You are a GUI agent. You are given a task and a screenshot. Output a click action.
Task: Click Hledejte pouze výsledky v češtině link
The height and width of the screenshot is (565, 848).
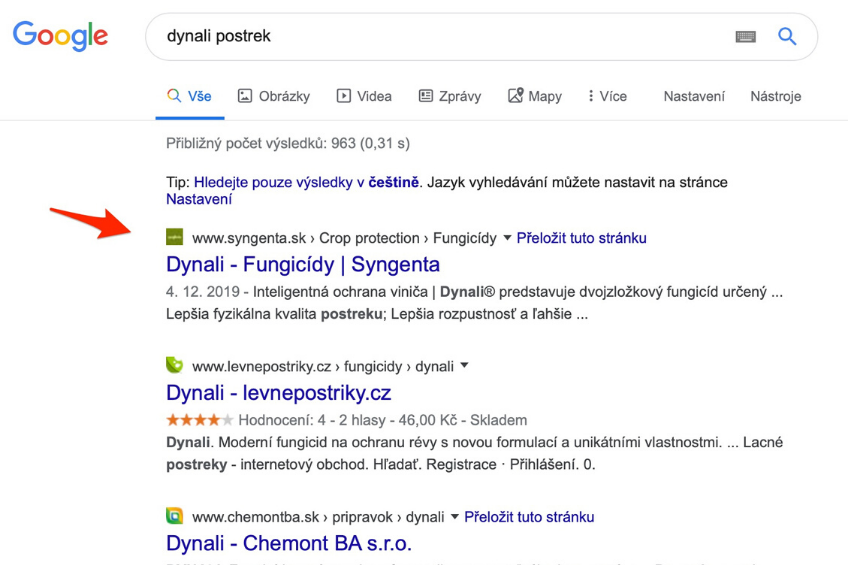pos(306,182)
